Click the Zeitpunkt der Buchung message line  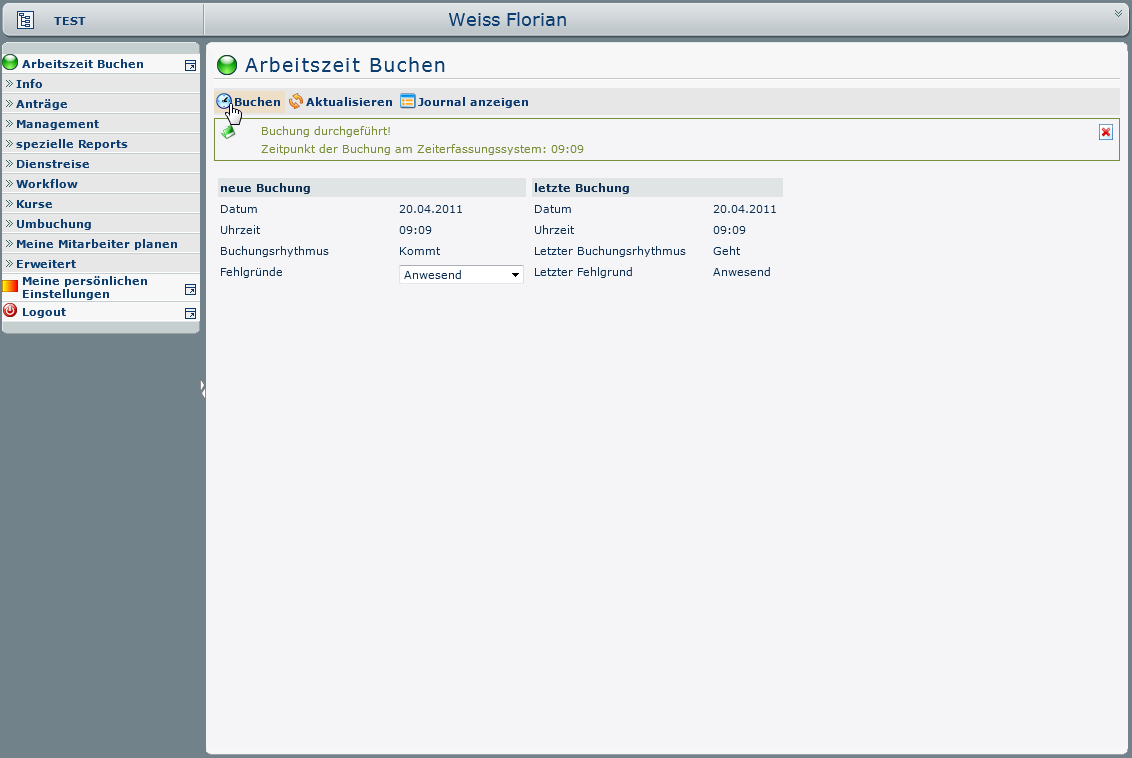[x=422, y=149]
